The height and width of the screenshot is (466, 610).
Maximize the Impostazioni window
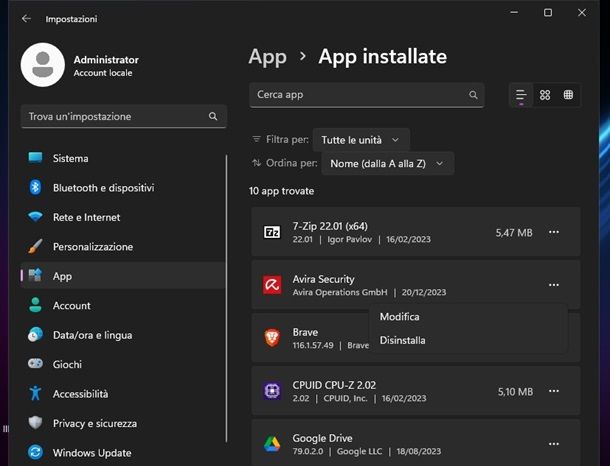tap(548, 12)
